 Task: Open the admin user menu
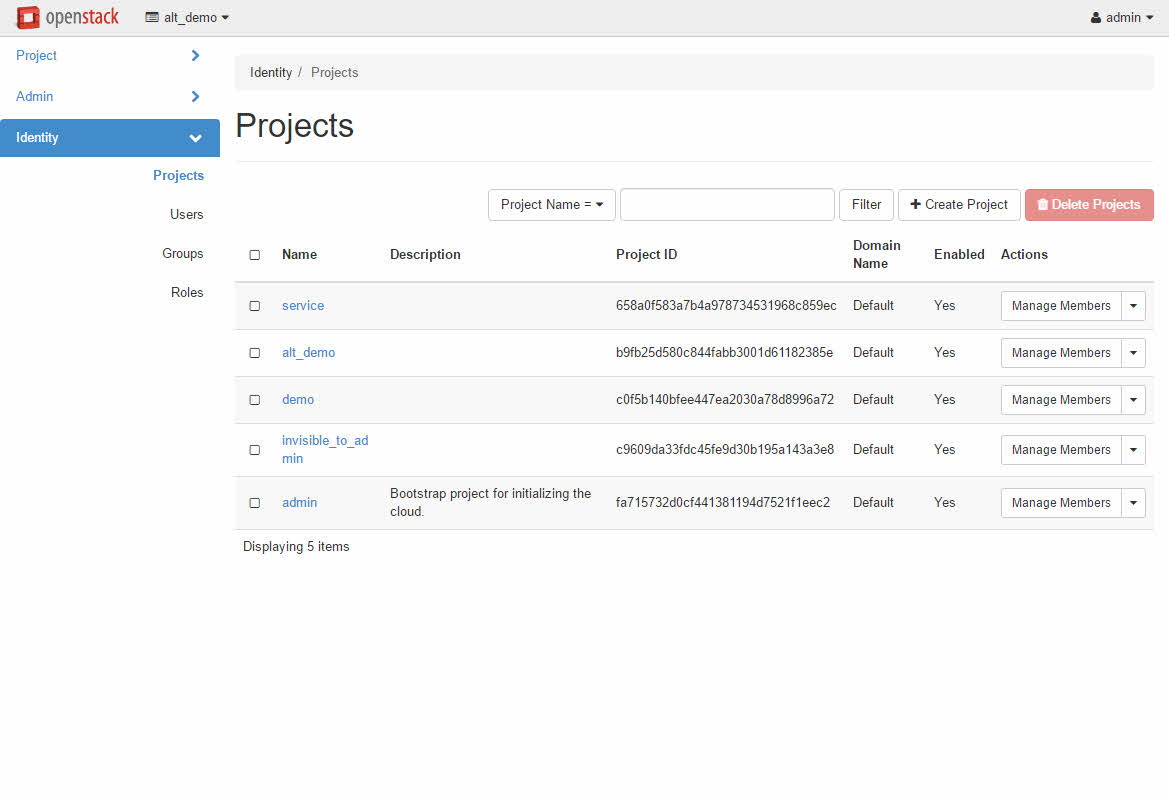coord(1122,17)
